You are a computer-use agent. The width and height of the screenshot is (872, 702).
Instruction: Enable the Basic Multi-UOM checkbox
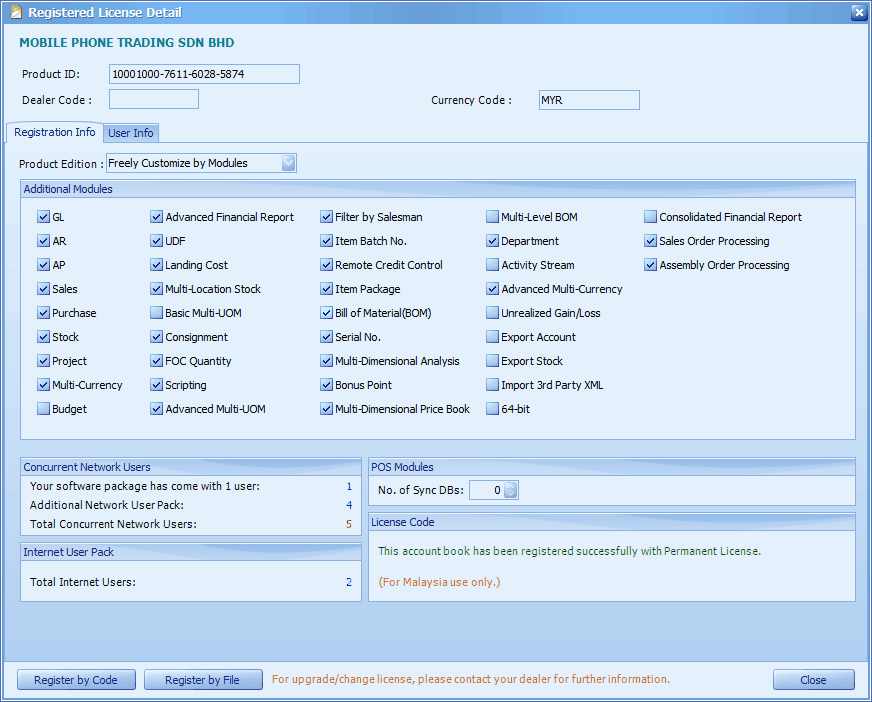click(156, 313)
